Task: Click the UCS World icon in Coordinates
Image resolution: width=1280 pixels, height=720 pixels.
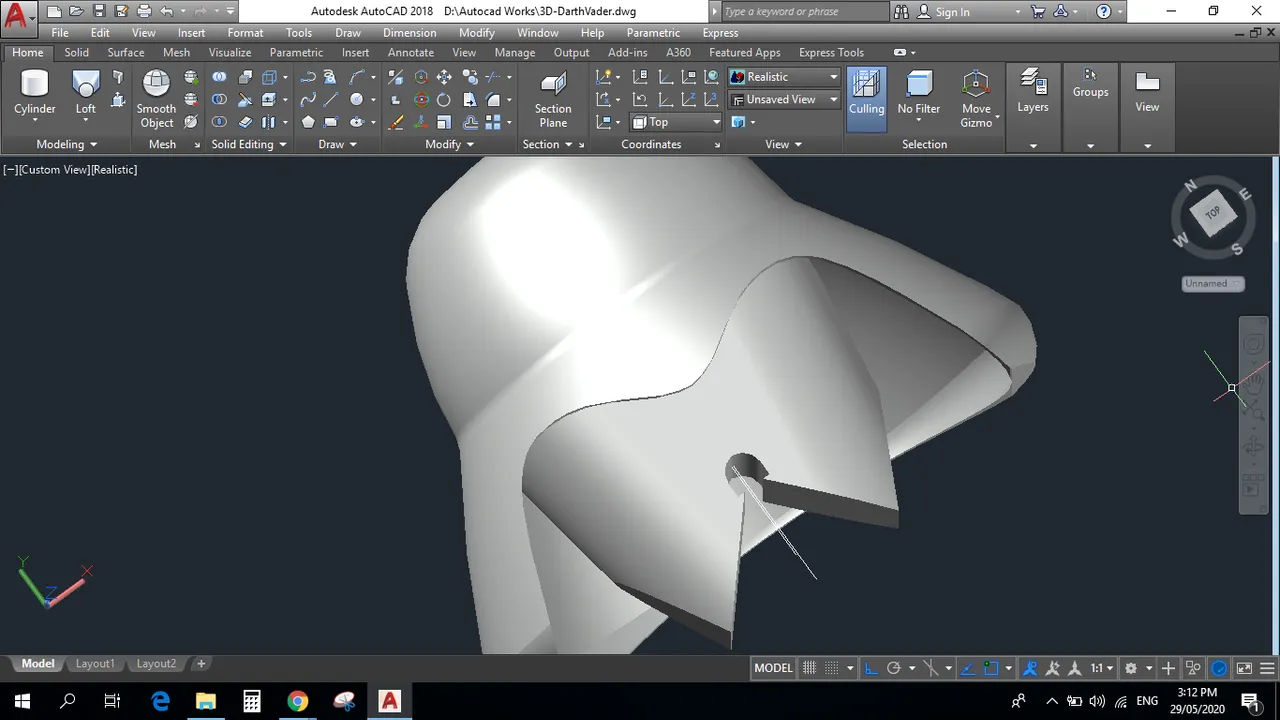Action: [x=711, y=77]
